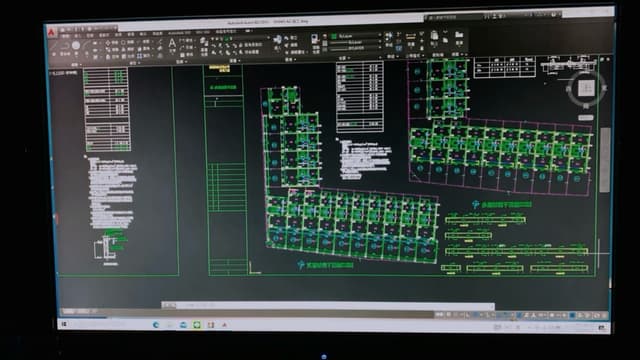640x360 pixels.
Task: Activate the Mirror tool in Modify panel
Action: [x=127, y=49]
